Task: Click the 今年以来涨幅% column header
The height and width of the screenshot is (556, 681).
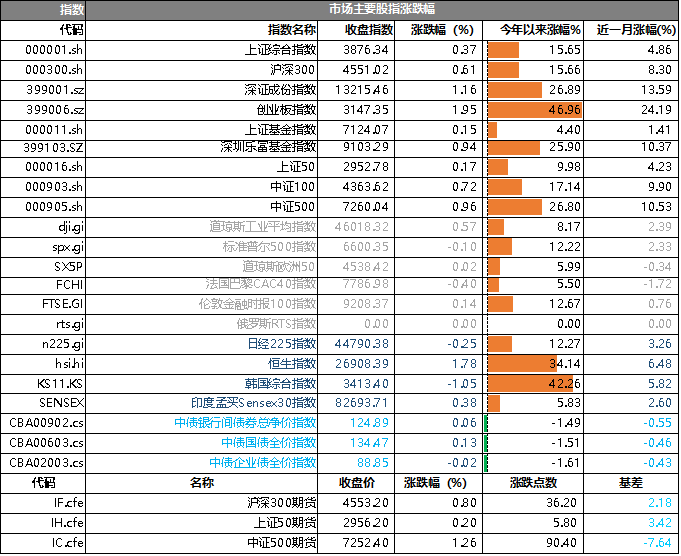Action: coord(533,30)
